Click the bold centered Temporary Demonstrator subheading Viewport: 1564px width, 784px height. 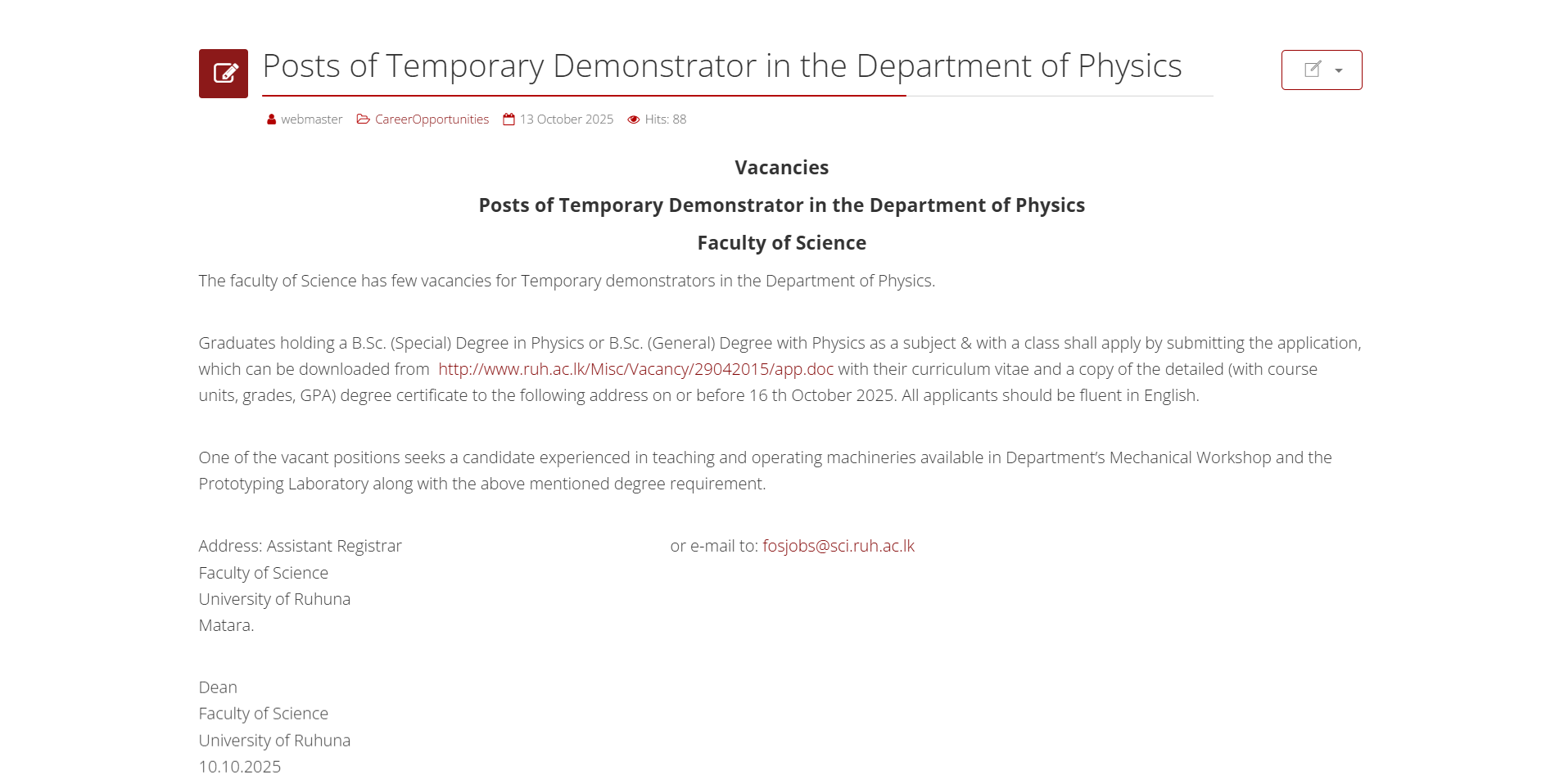(781, 205)
